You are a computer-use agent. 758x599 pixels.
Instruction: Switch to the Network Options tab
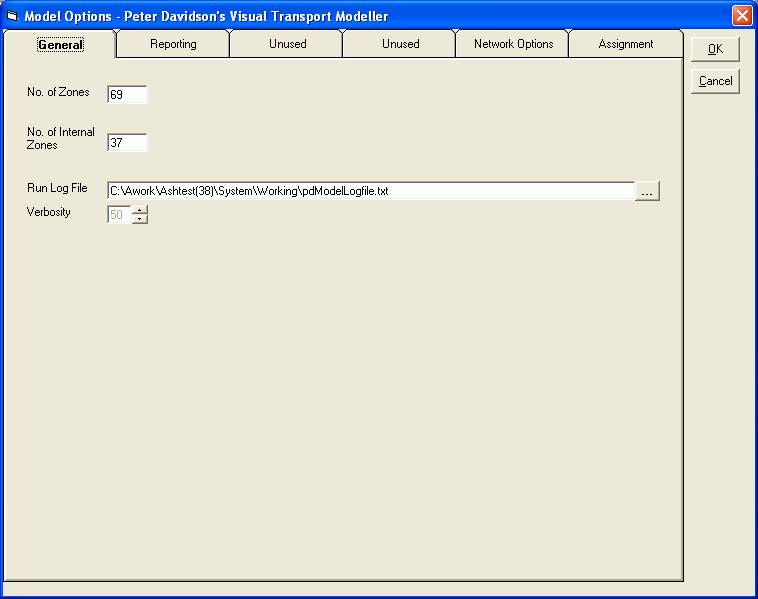513,44
